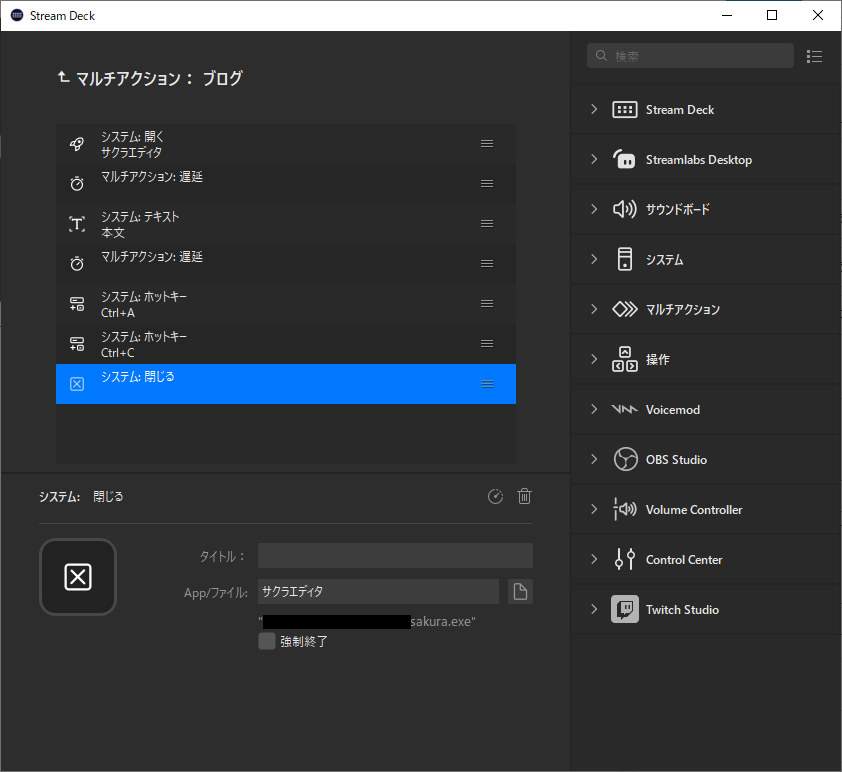The height and width of the screenshot is (772, 842).
Task: Select the システム: 閉じる text in the list
Action: point(138,377)
